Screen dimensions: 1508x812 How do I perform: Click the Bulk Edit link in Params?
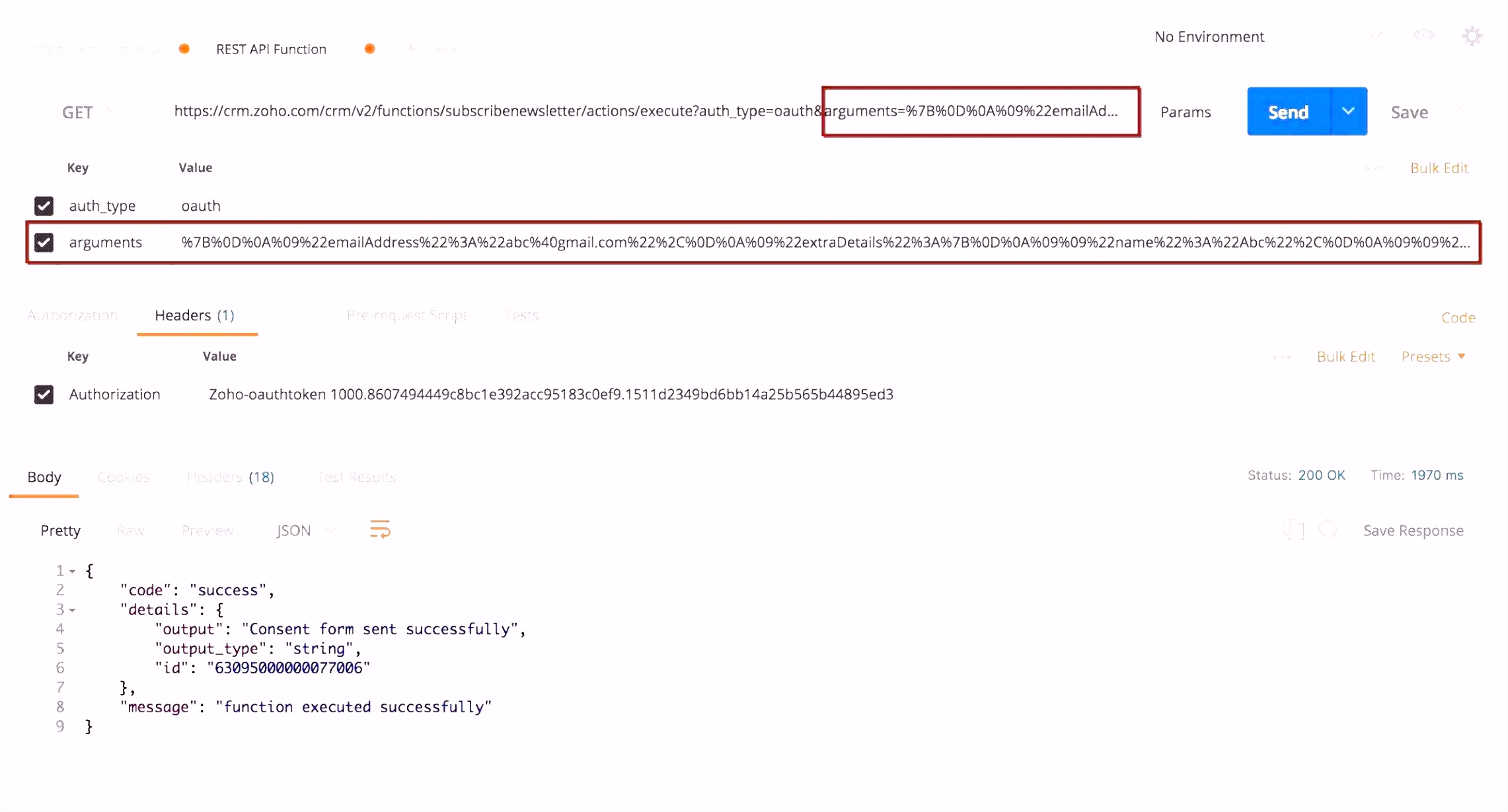(1440, 167)
